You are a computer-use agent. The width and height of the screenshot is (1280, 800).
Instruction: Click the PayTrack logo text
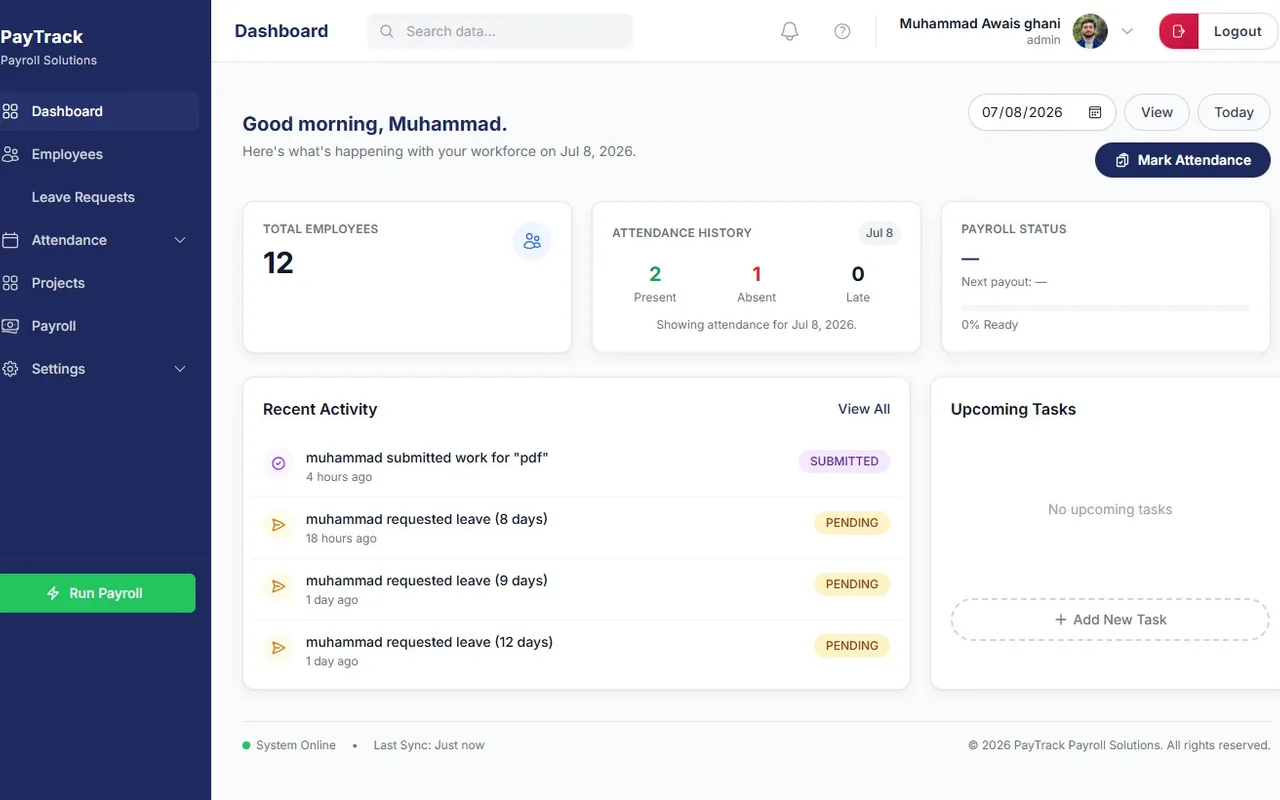pos(42,37)
